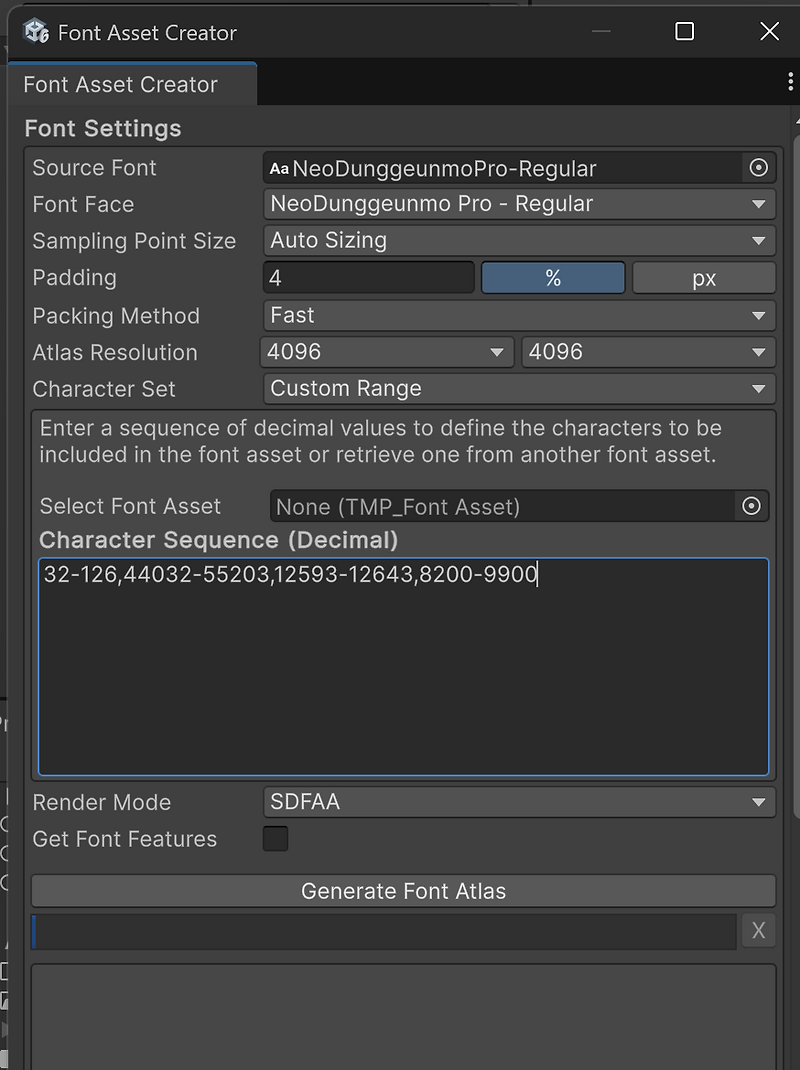Image resolution: width=800 pixels, height=1070 pixels.
Task: Click the Padding value input field
Action: point(368,278)
